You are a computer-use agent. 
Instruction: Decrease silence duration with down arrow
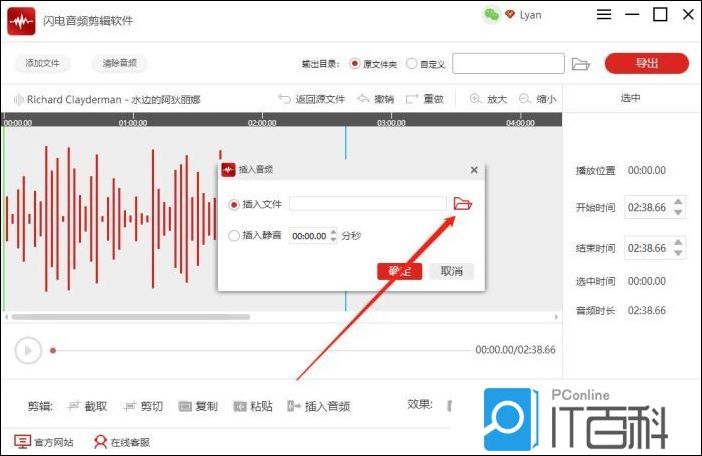coord(333,239)
